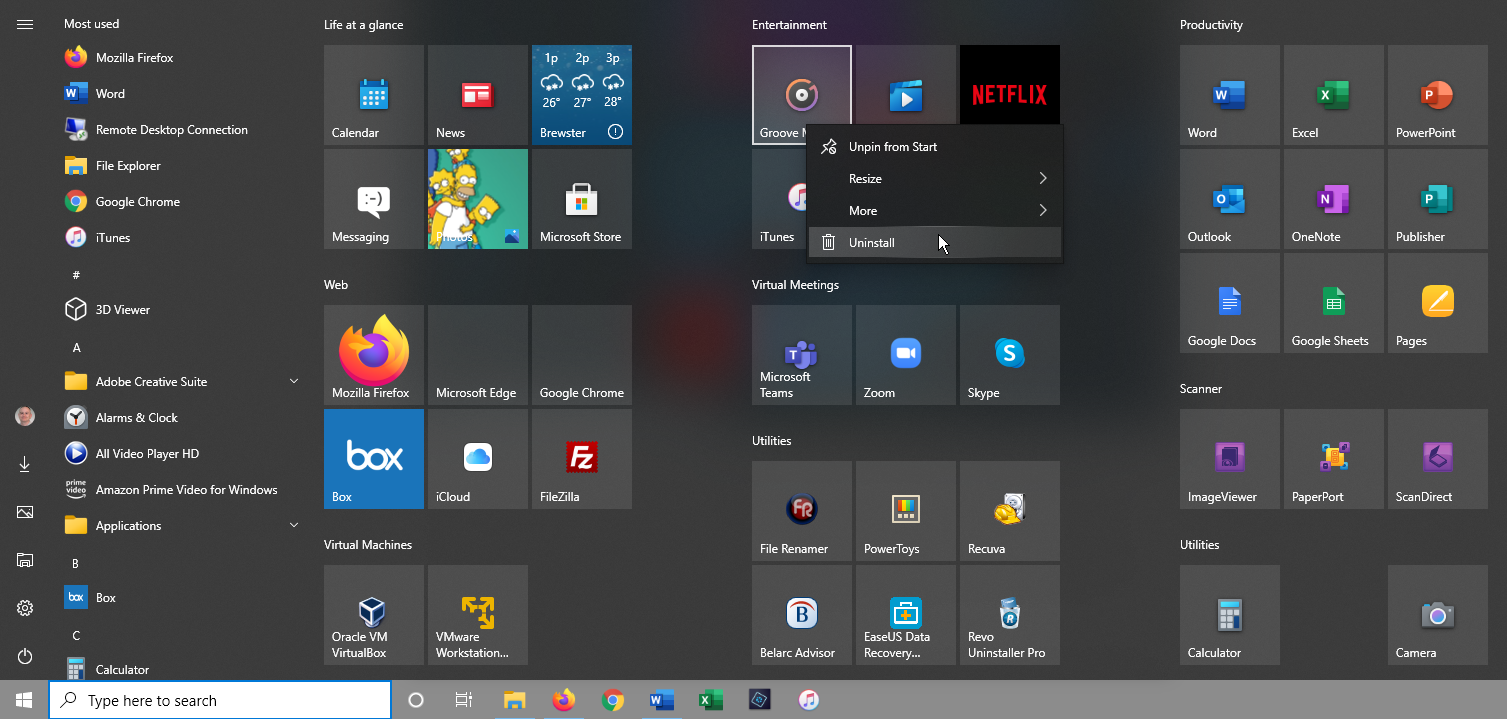This screenshot has width=1507, height=719.
Task: Open the Photos tile with Simpsons image
Action: point(478,199)
